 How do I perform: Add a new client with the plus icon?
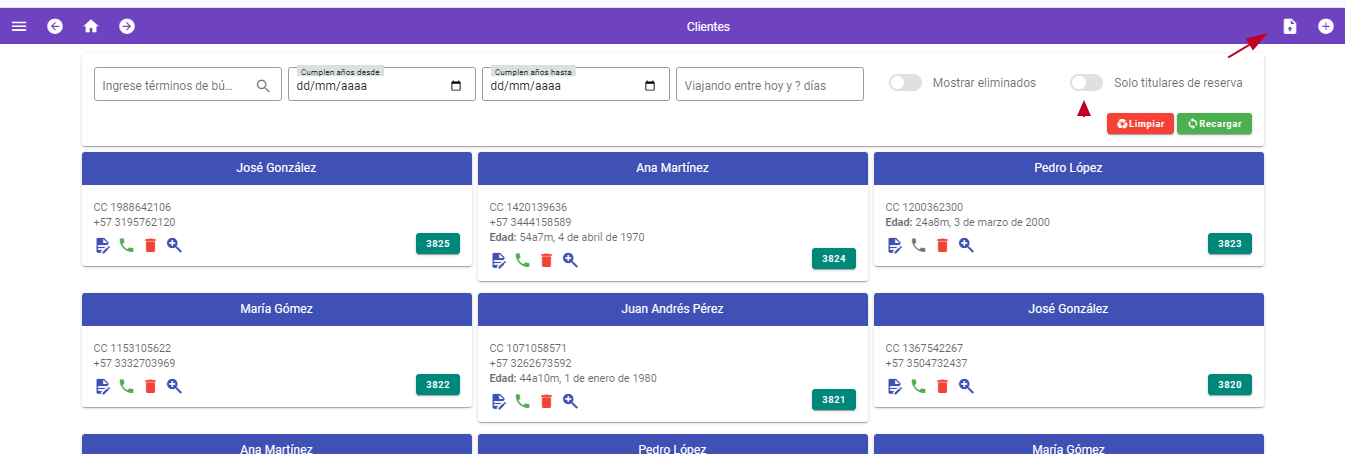(1326, 26)
